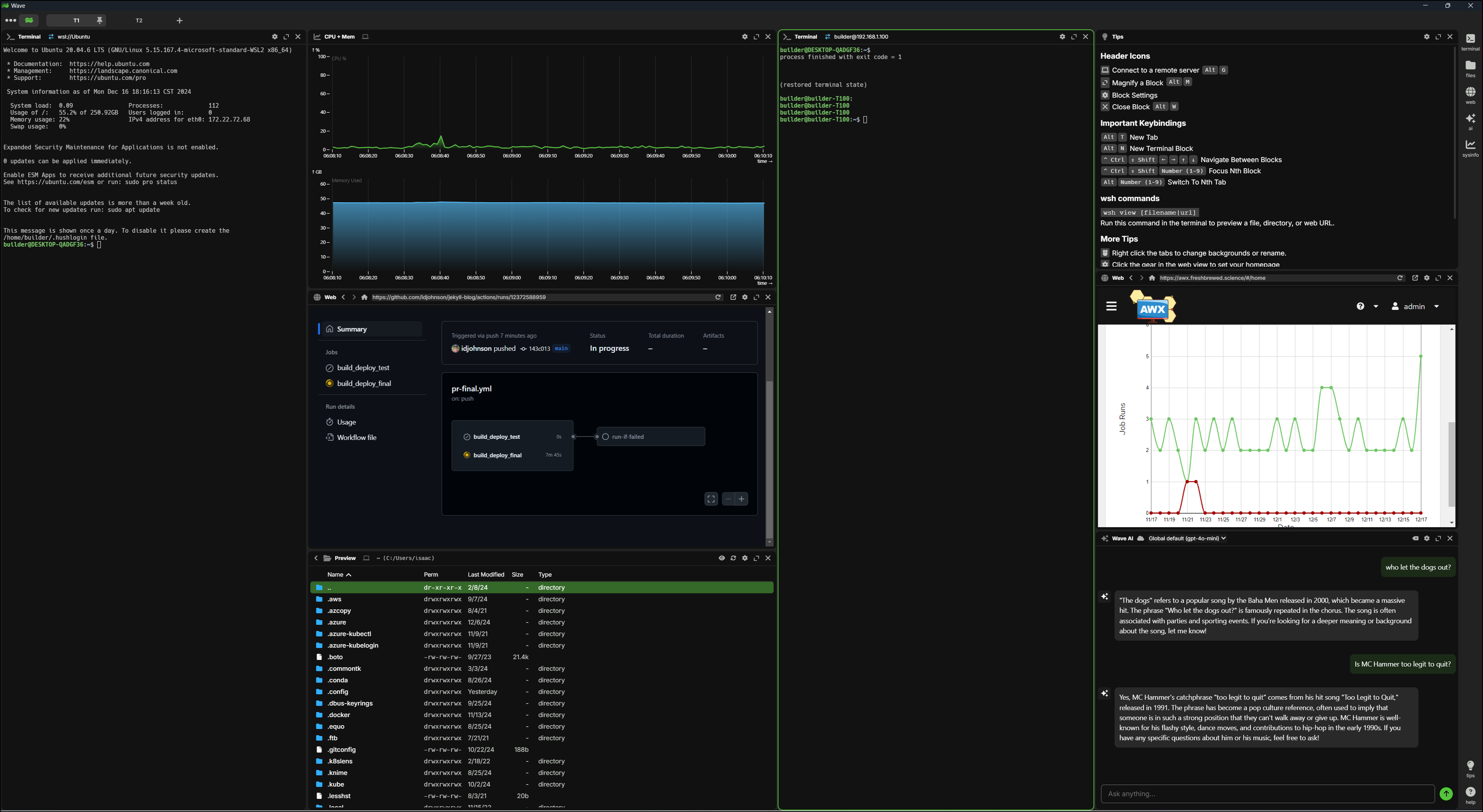The width and height of the screenshot is (1483, 812).
Task: Open .docker directory row
Action: pyautogui.click(x=541, y=715)
